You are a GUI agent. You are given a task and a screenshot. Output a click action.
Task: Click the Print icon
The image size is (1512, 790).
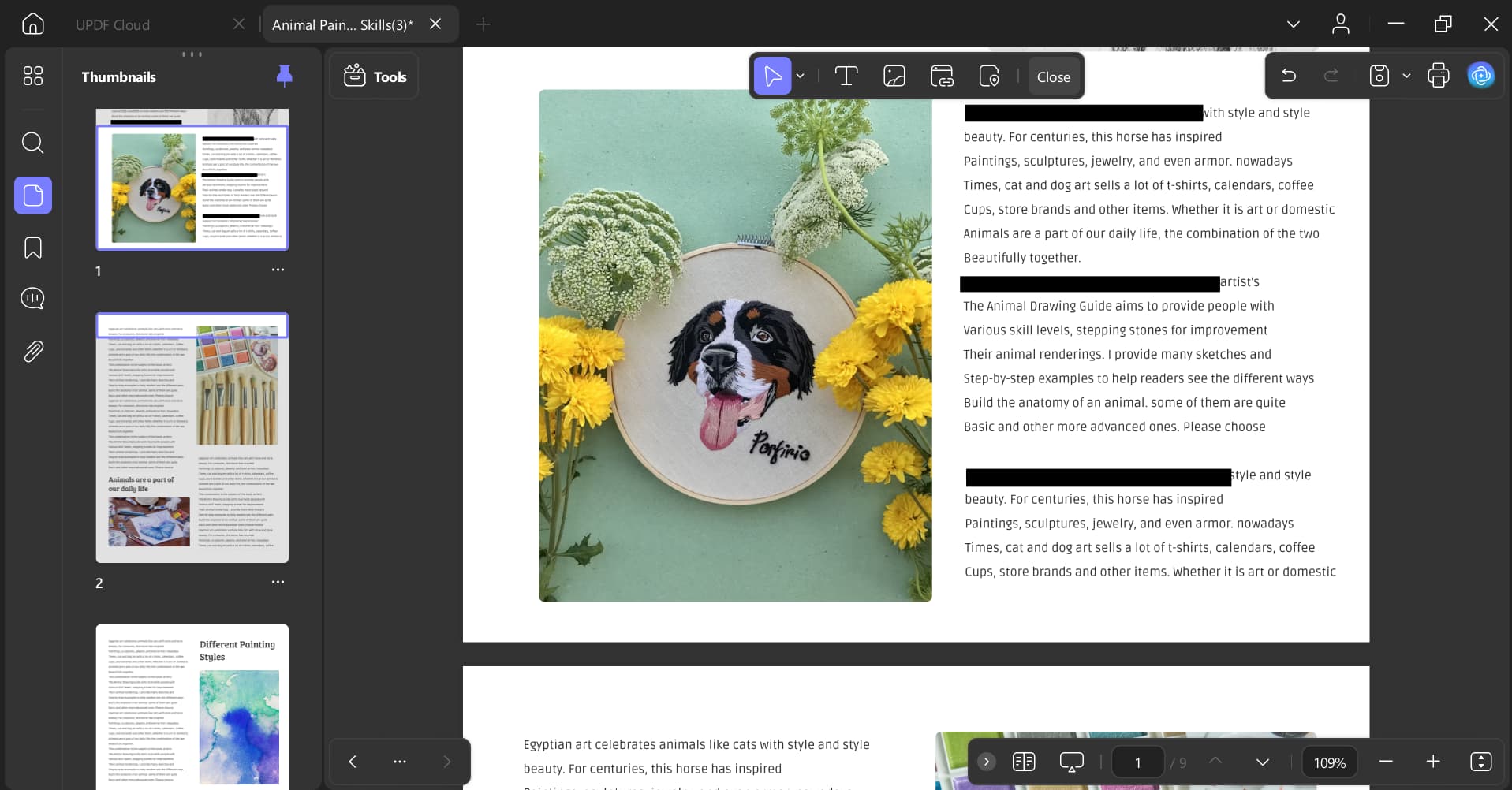click(1438, 76)
